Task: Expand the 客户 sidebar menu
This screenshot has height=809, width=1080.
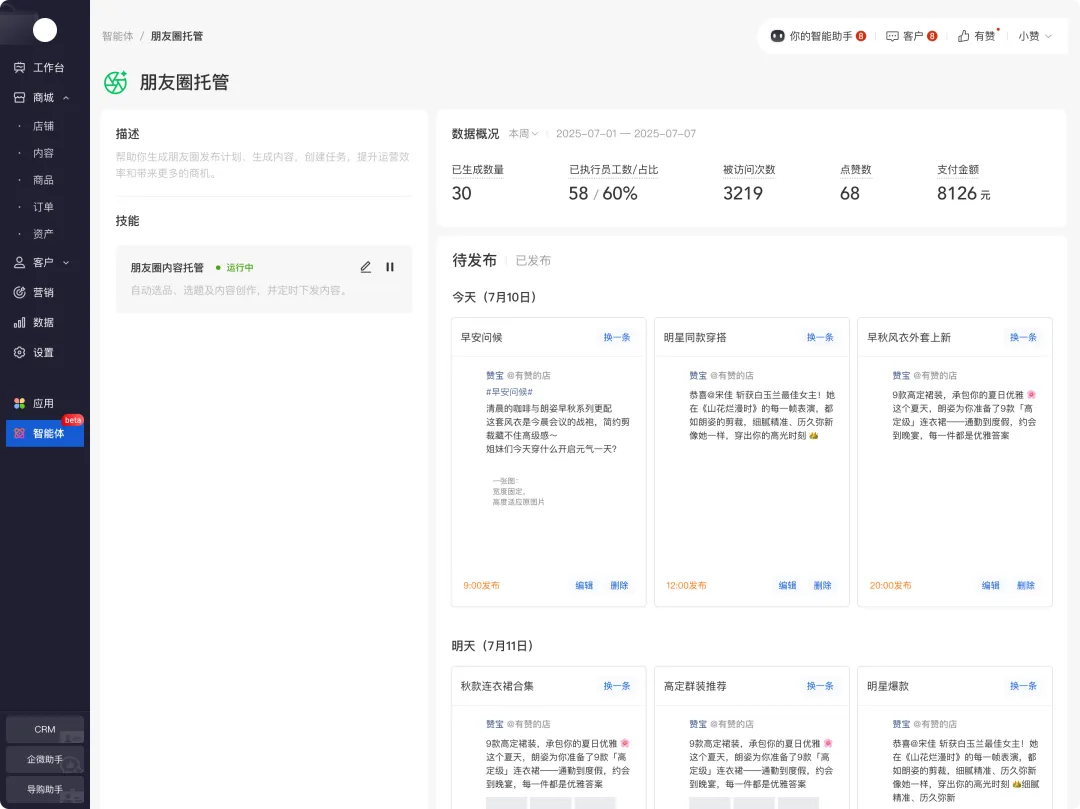Action: pos(66,263)
